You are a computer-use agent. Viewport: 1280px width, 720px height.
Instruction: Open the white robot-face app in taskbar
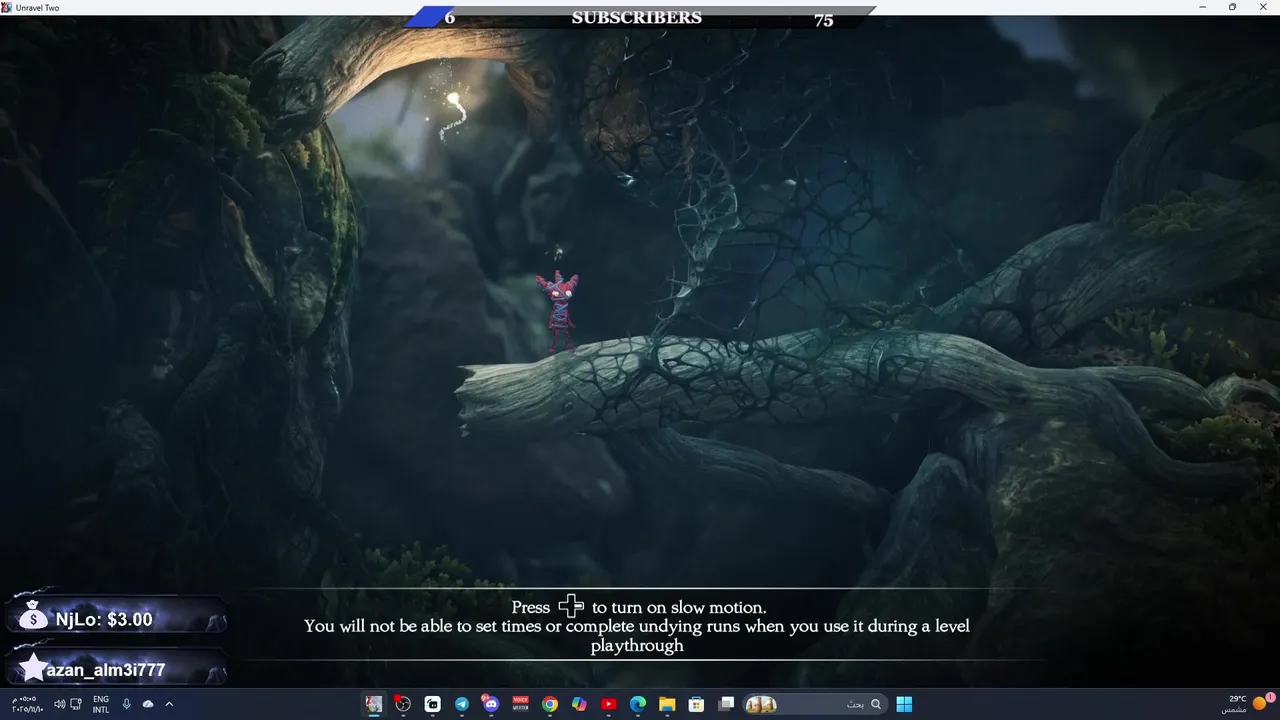pos(432,704)
